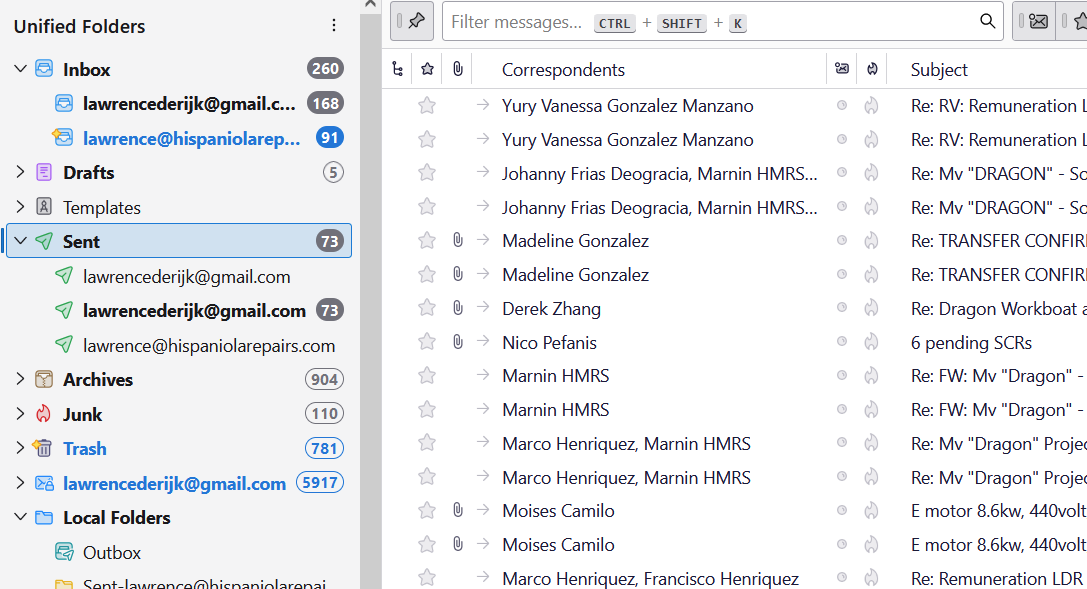Select the Templates folder

pyautogui.click(x=179, y=207)
